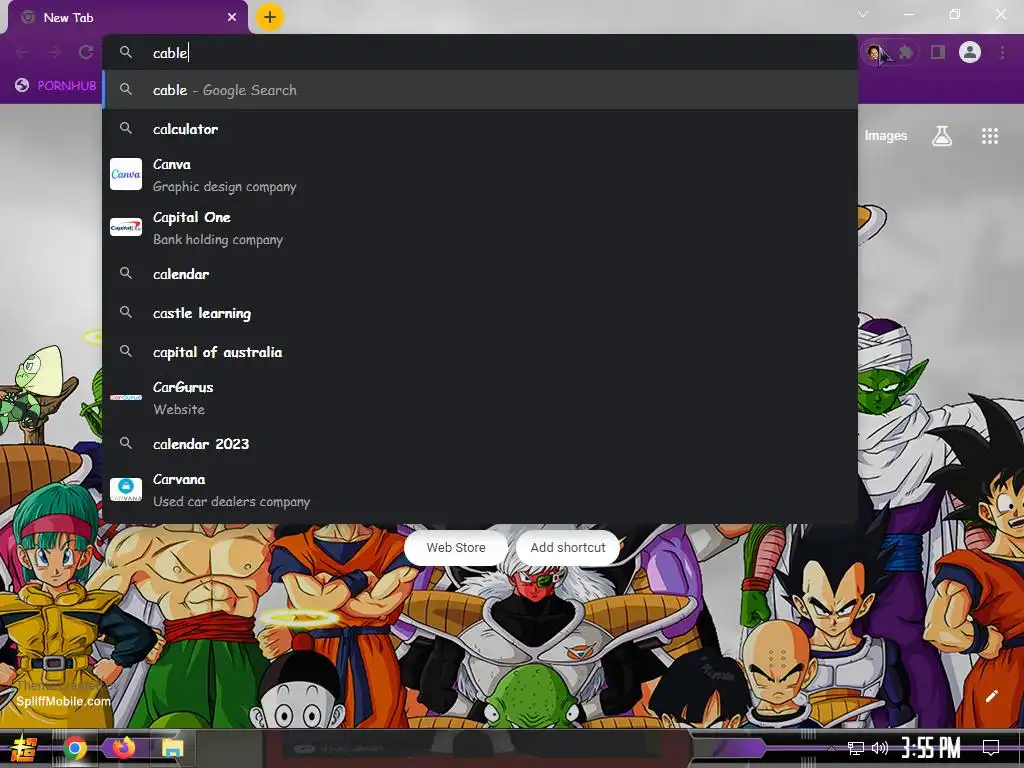This screenshot has height=768, width=1024.
Task: Close the New Tab tab
Action: [232, 18]
